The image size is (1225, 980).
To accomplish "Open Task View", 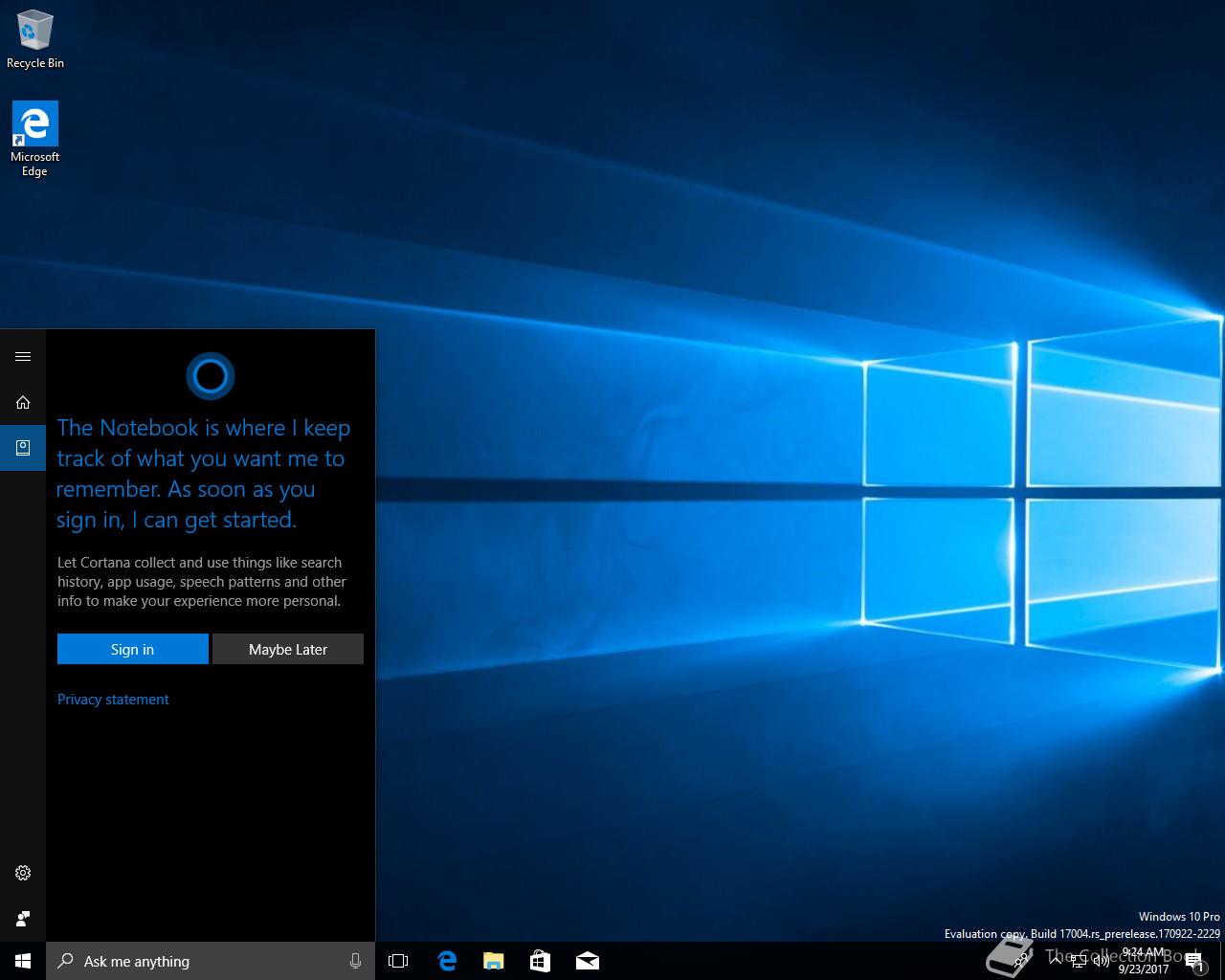I will pyautogui.click(x=398, y=961).
